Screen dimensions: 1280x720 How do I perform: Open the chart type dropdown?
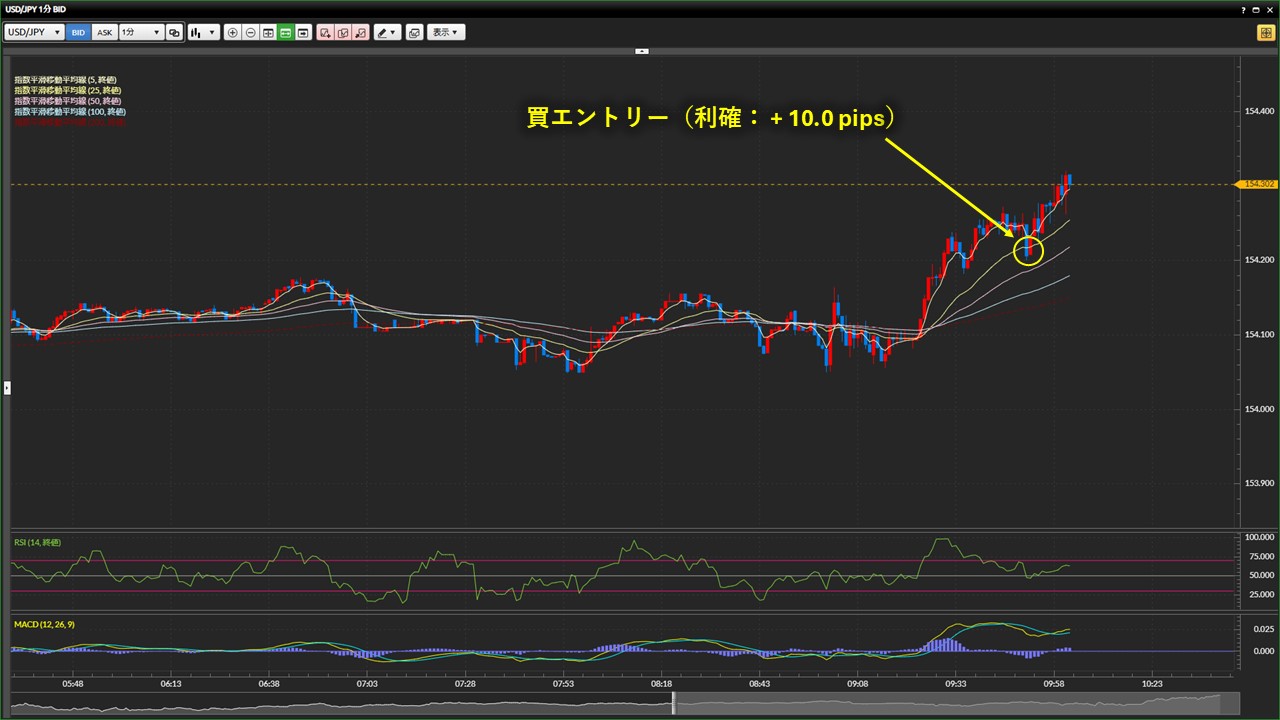click(204, 32)
